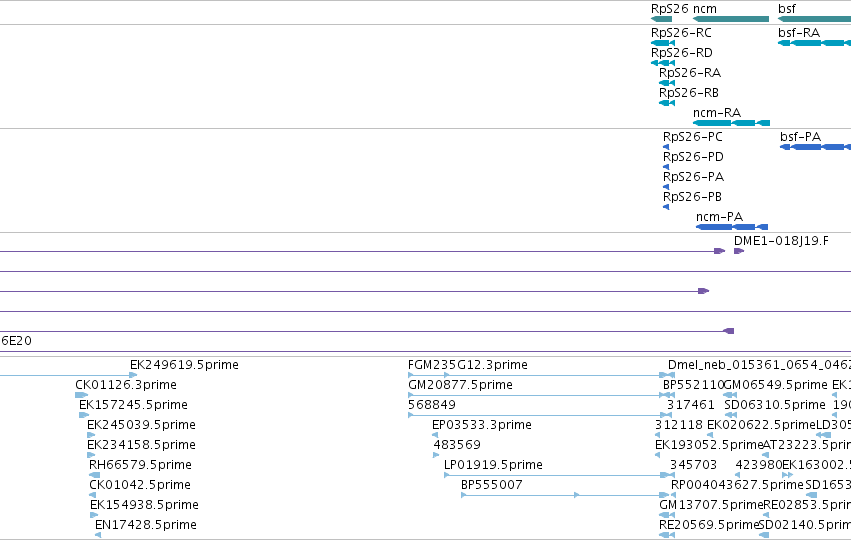
Task: Select transcript RpS26-RD
Action: [x=682, y=53]
